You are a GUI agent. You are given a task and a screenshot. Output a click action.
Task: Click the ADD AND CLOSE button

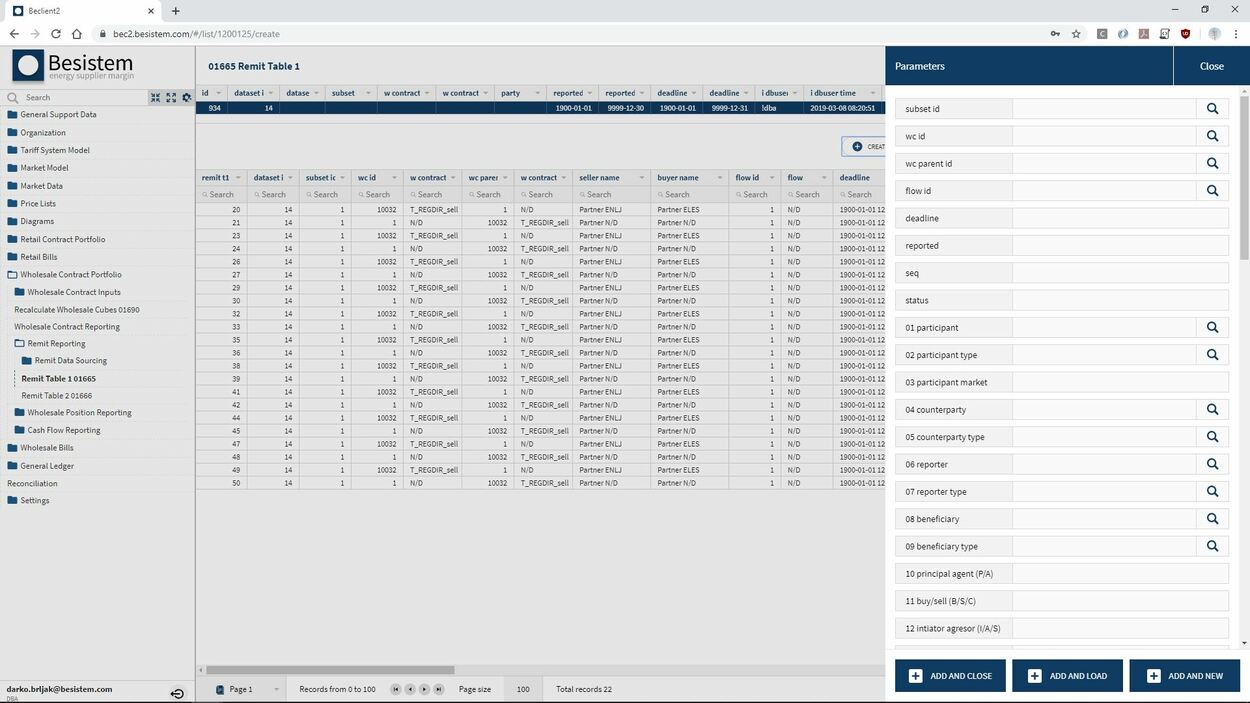pos(948,675)
